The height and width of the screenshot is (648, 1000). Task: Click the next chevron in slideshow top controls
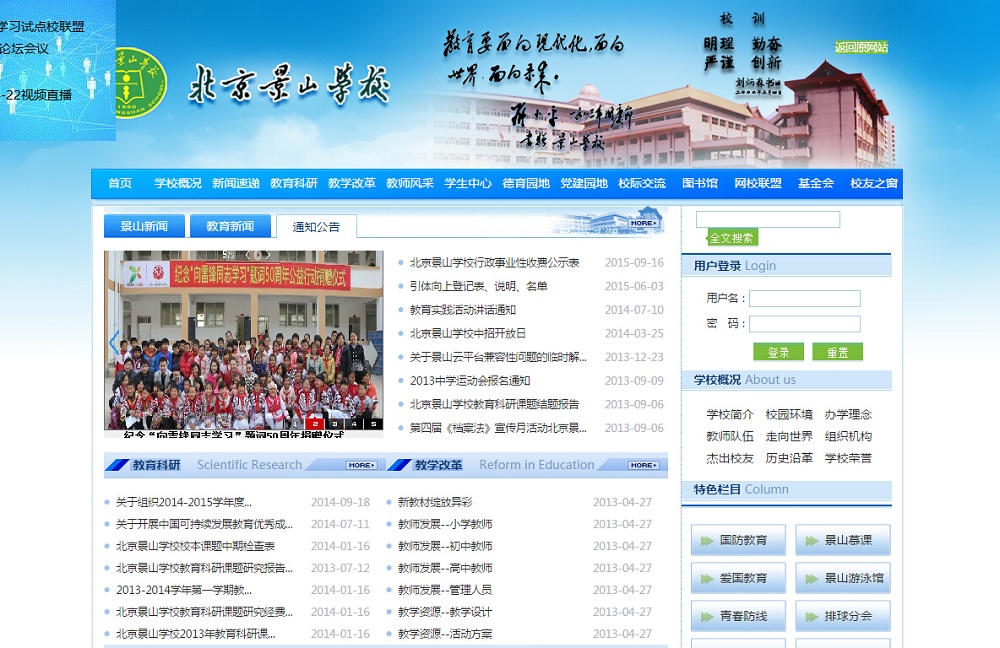[268, 255]
